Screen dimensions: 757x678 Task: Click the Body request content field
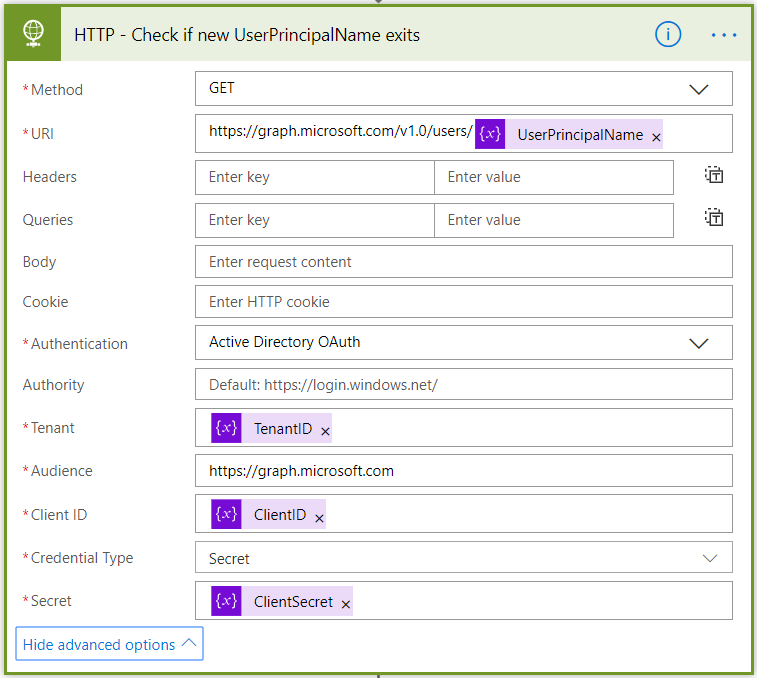pos(463,262)
